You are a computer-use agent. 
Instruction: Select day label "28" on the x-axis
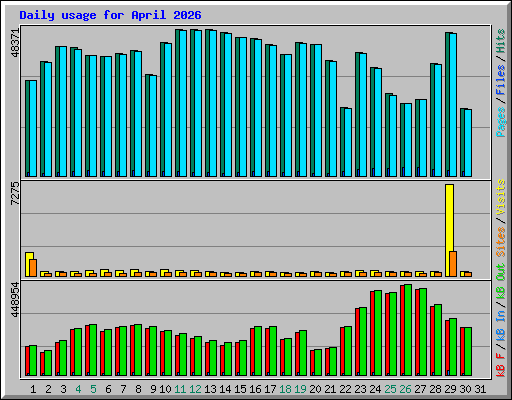[x=435, y=389]
